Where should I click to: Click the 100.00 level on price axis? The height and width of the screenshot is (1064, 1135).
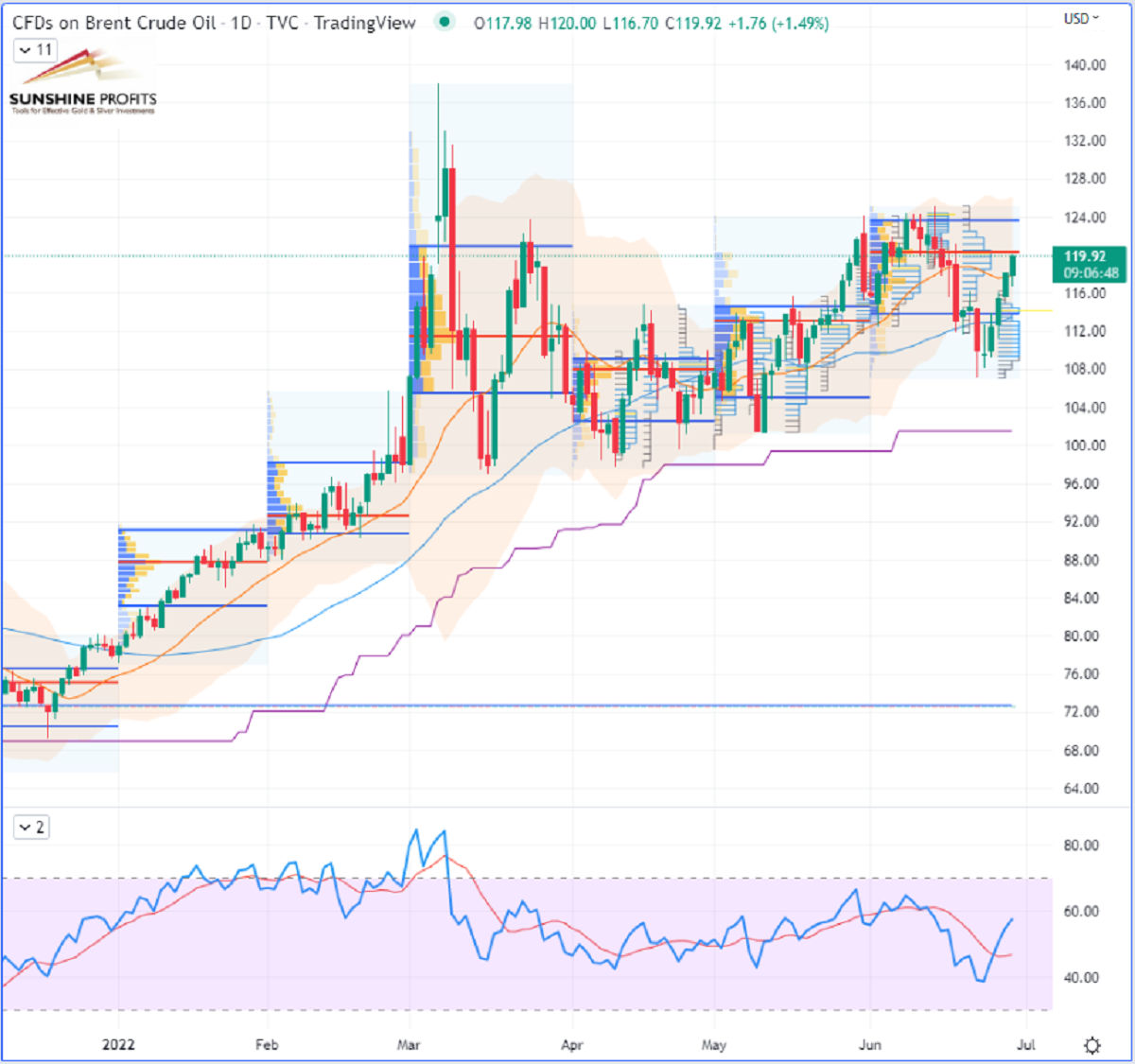(x=1084, y=445)
